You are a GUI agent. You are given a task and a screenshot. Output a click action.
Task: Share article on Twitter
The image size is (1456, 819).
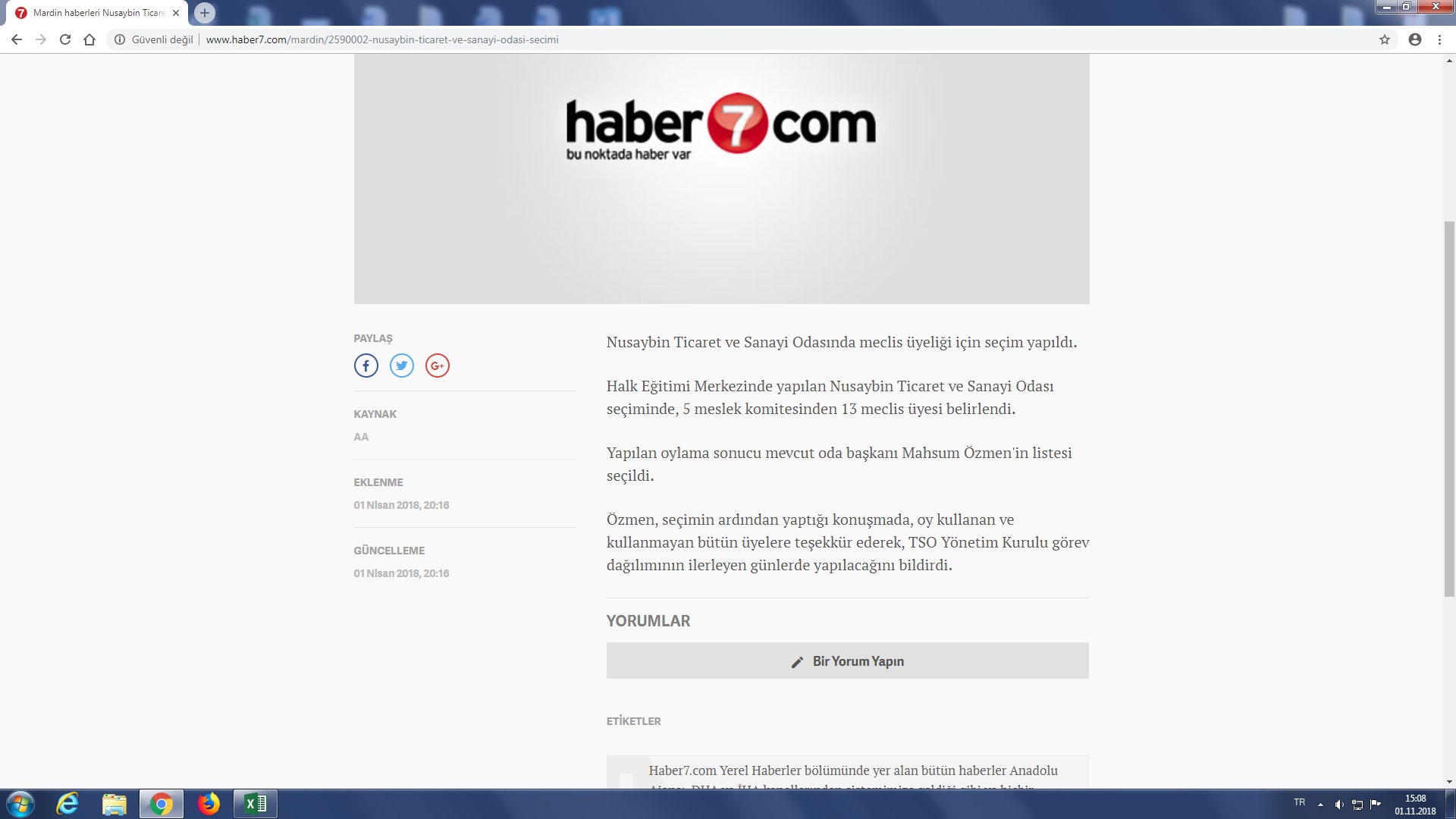(x=402, y=366)
